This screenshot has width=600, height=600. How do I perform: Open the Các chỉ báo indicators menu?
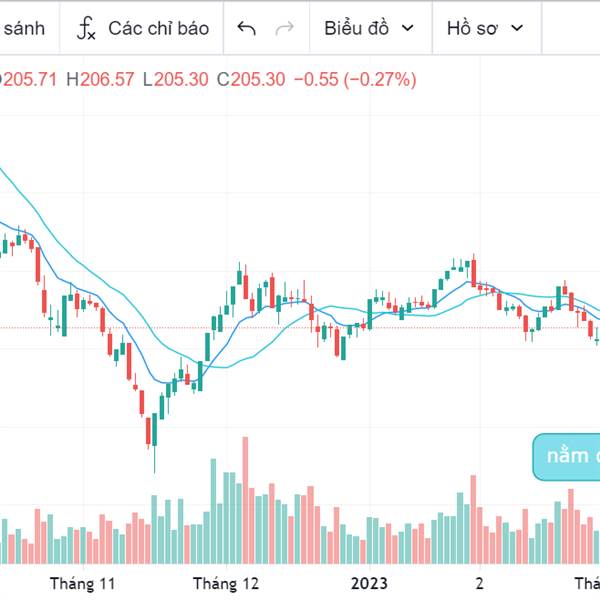tap(158, 28)
